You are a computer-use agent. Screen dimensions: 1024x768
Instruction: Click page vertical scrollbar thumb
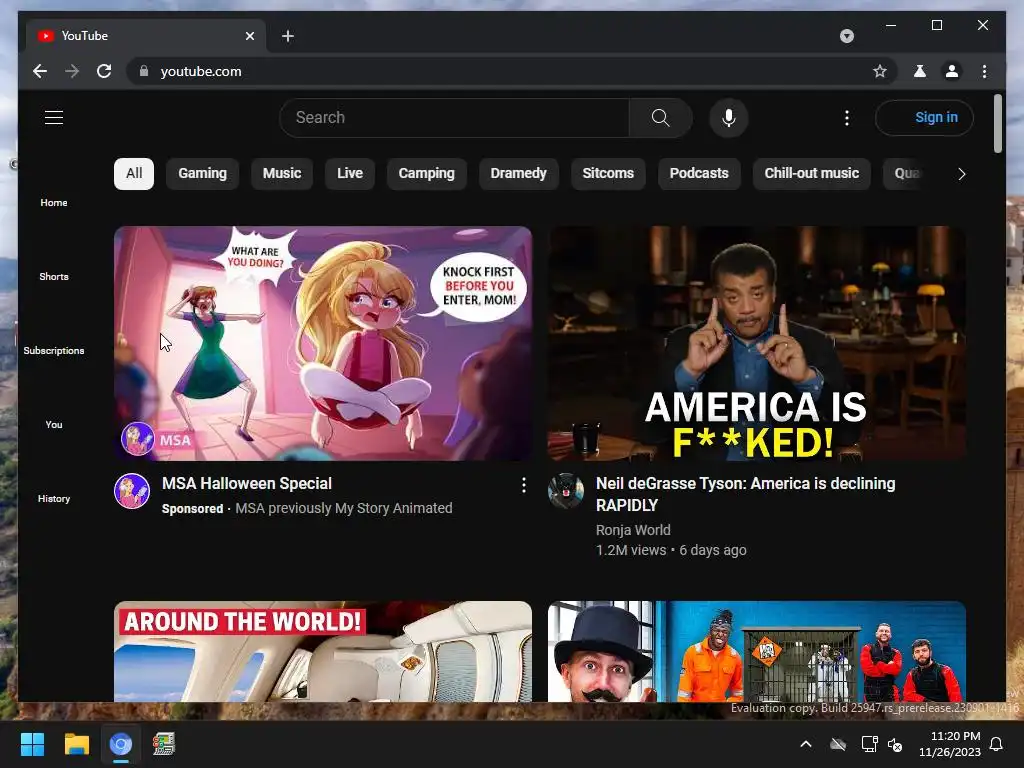coord(998,123)
